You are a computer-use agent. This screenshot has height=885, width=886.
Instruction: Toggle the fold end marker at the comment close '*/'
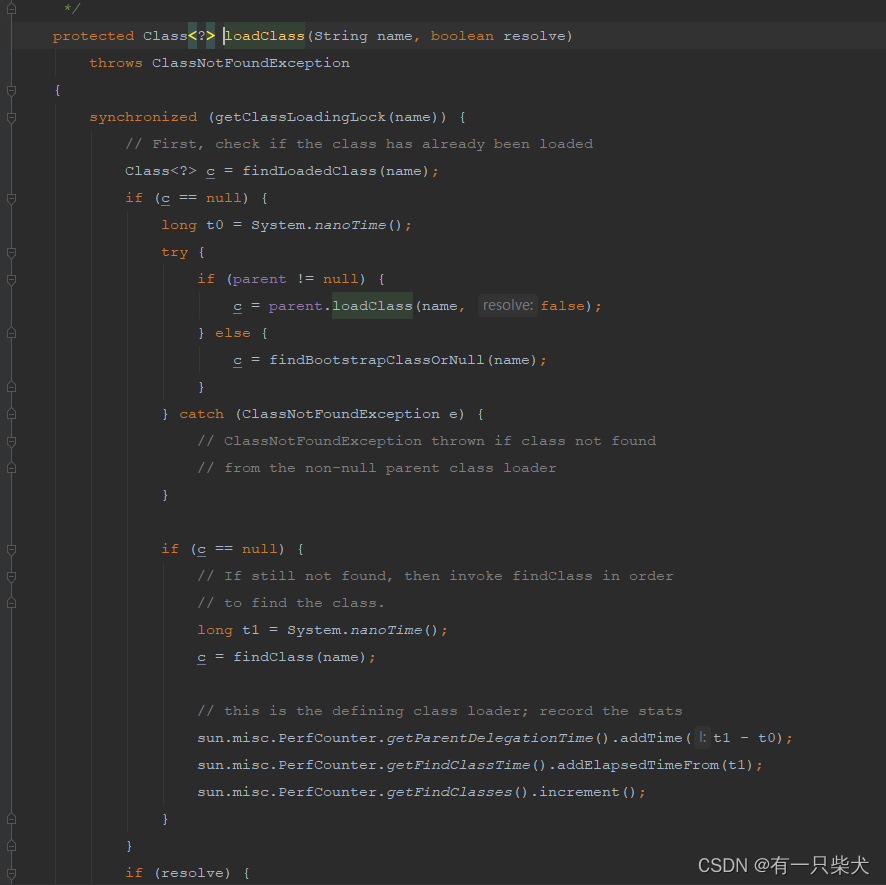pos(11,9)
